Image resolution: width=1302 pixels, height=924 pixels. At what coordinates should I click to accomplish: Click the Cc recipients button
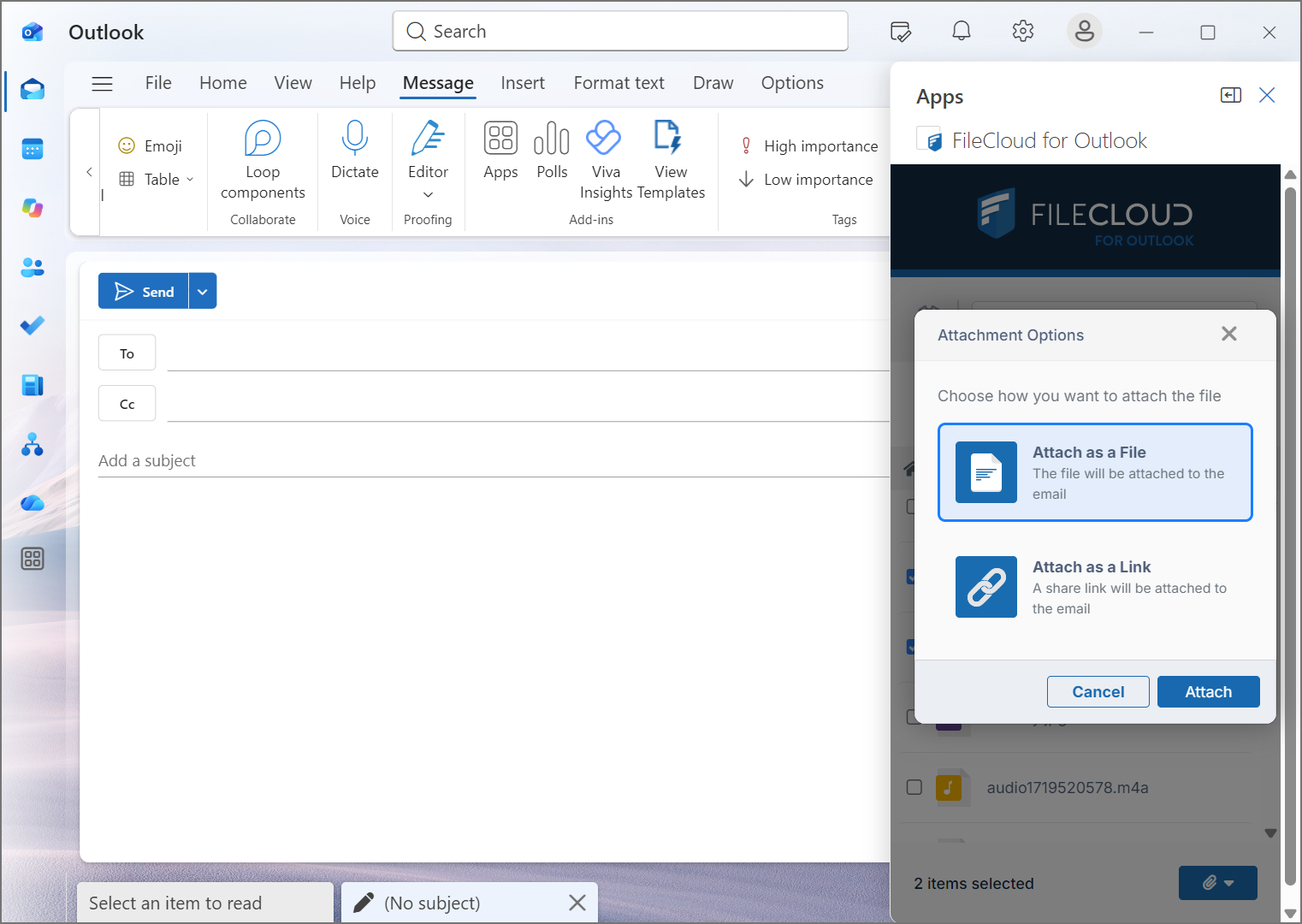tap(127, 404)
